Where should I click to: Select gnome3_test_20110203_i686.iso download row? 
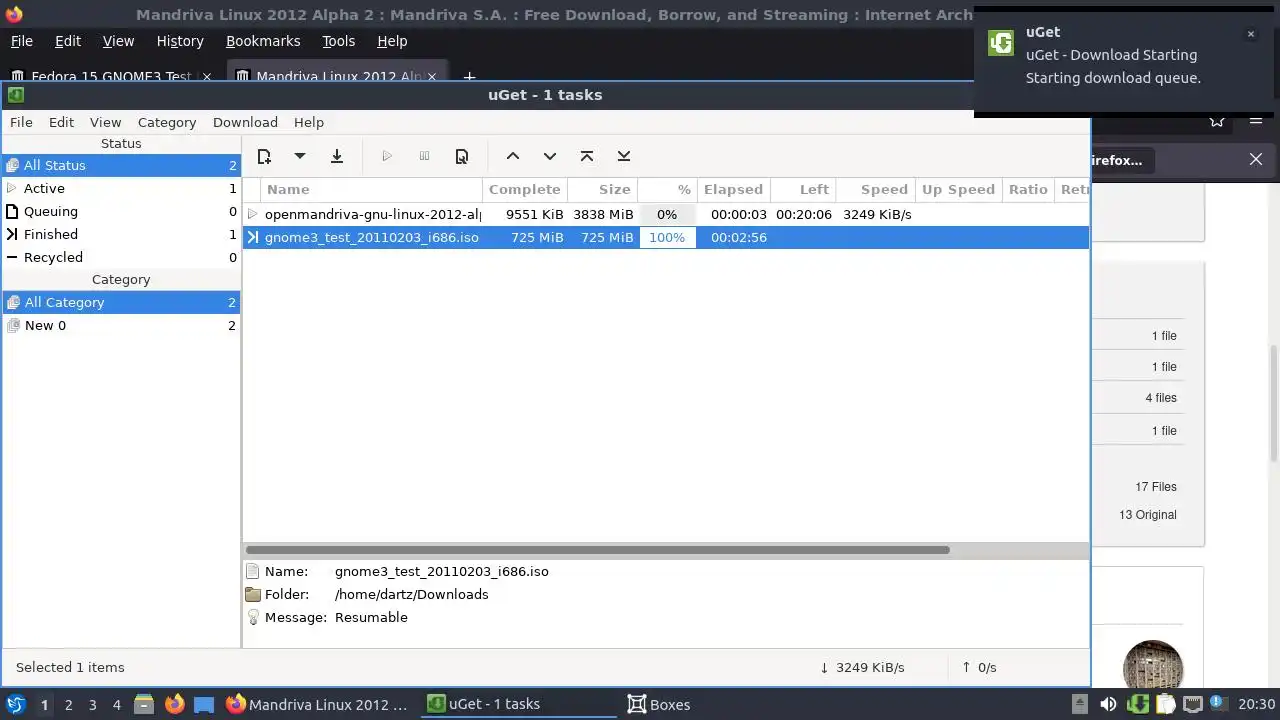[666, 237]
